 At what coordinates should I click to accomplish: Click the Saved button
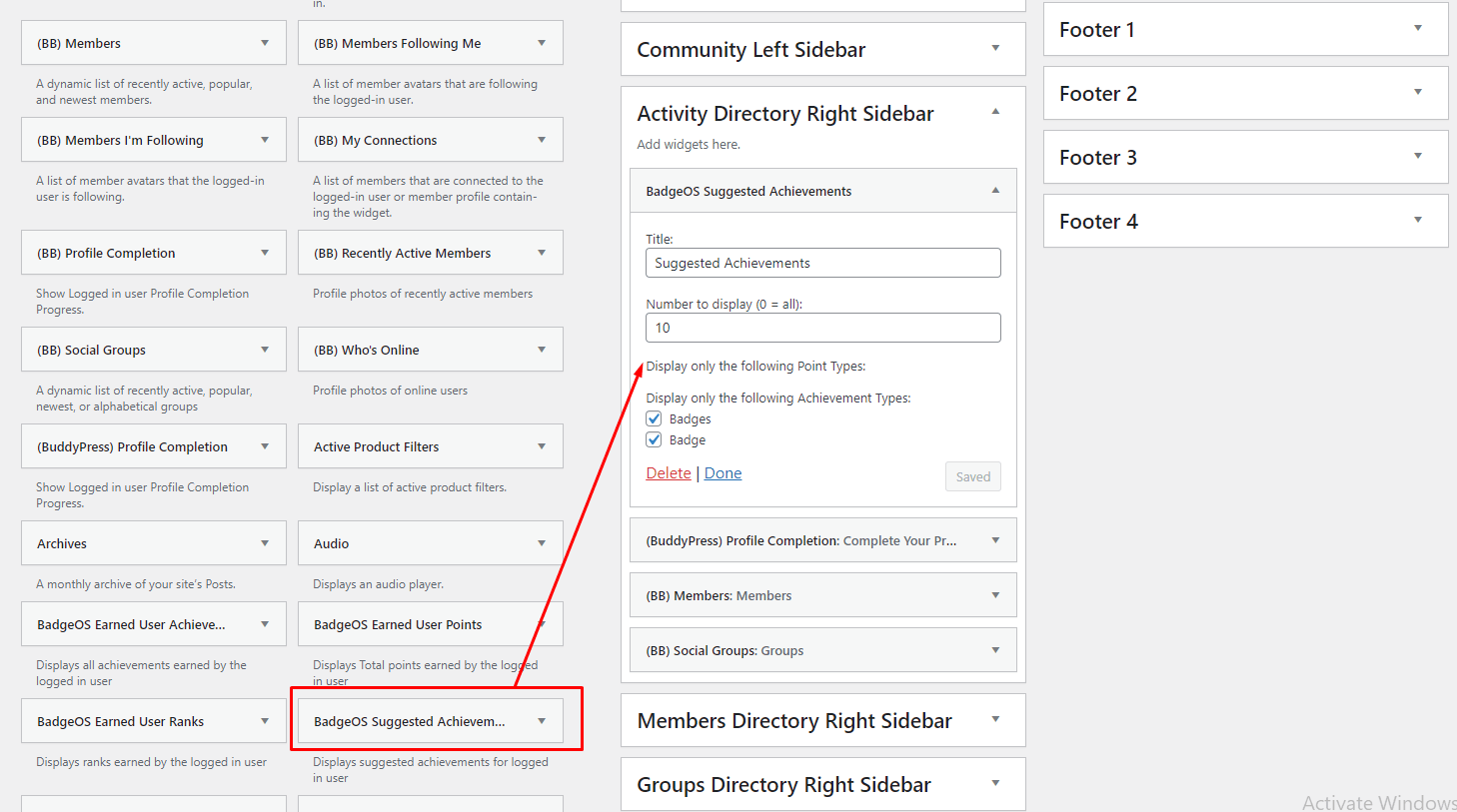pyautogui.click(x=972, y=477)
